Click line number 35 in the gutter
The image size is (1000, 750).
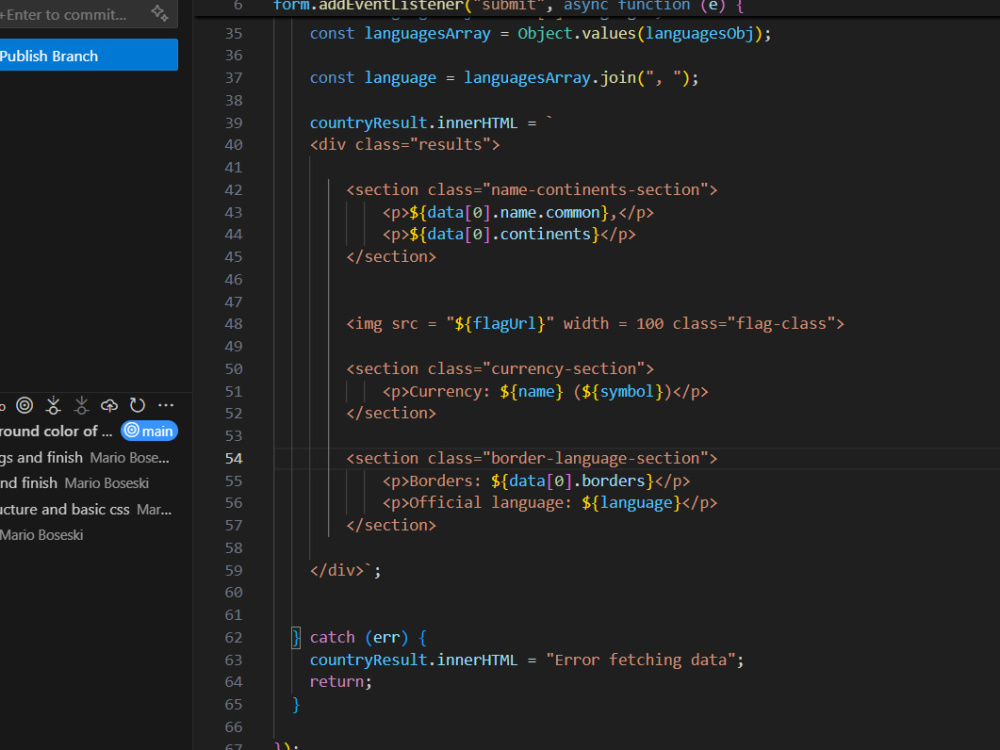(x=233, y=33)
